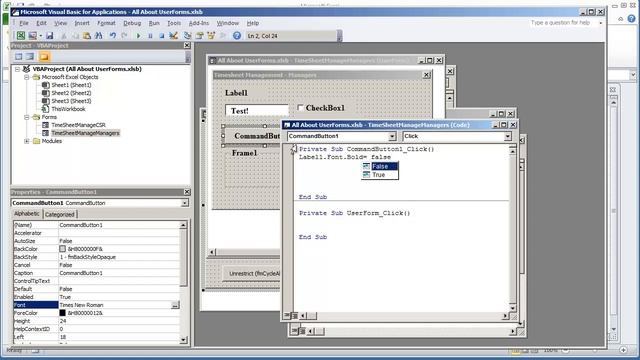Click the Insert UserForm toolbar icon

(x=32, y=36)
